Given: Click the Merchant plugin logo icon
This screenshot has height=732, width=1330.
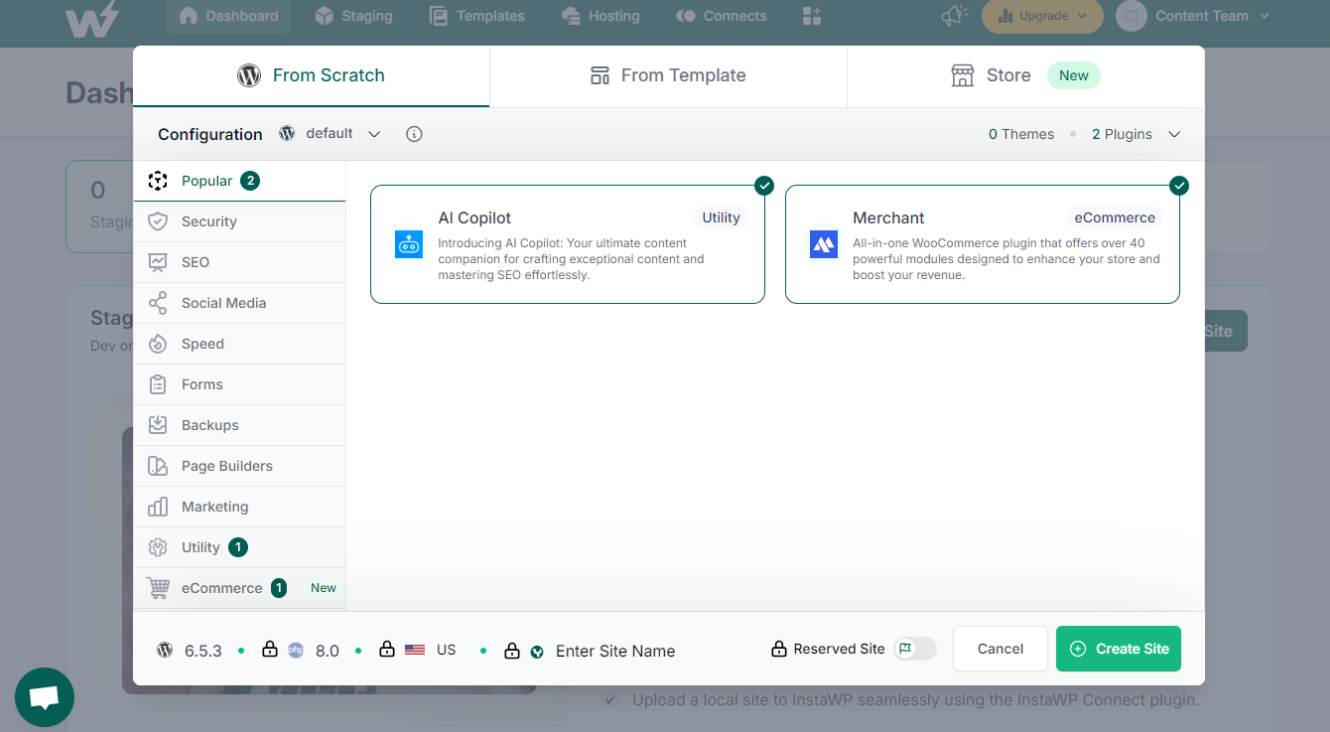Looking at the screenshot, I should [824, 244].
